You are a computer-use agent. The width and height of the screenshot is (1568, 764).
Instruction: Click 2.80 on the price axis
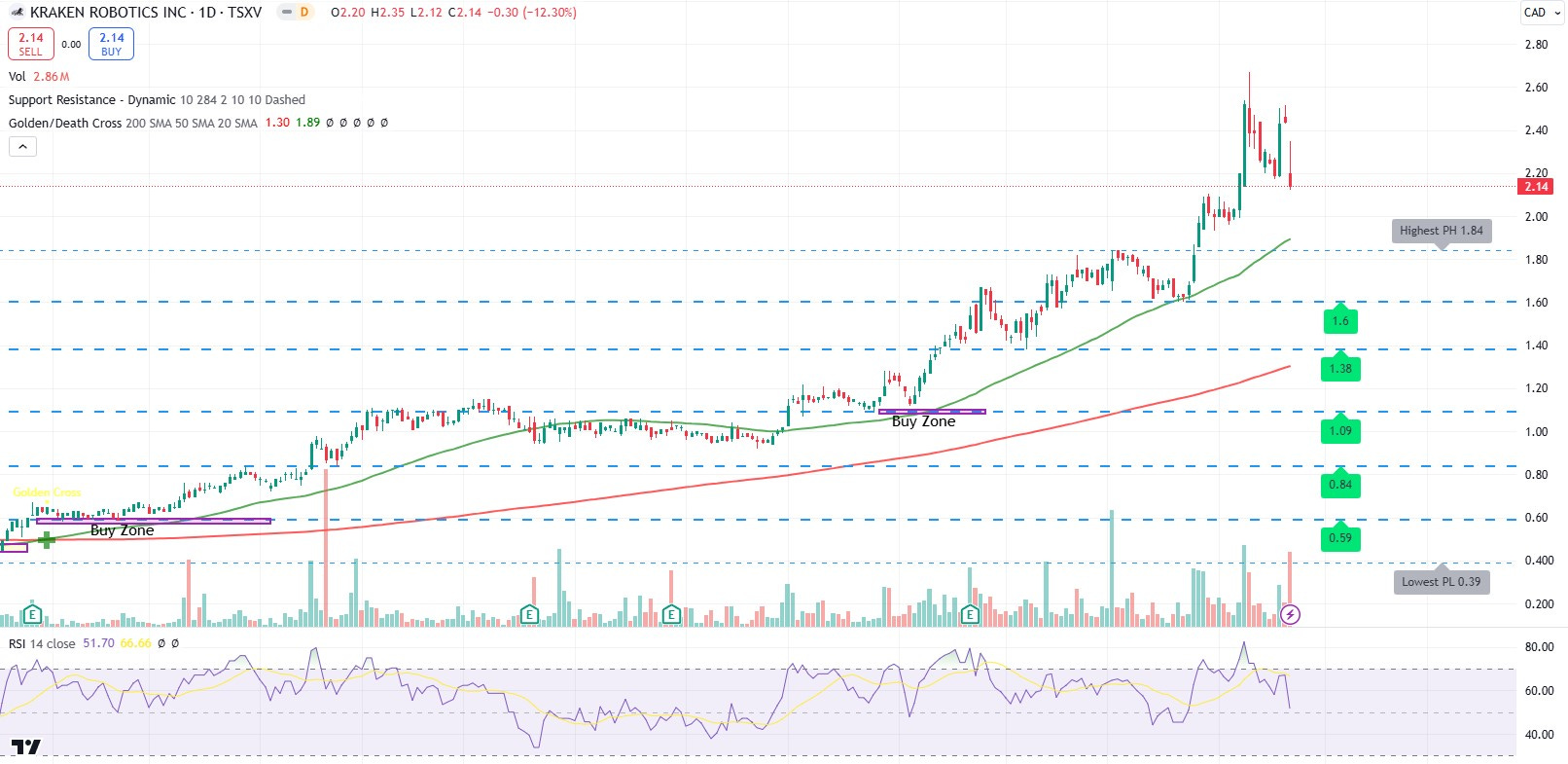[x=1536, y=45]
